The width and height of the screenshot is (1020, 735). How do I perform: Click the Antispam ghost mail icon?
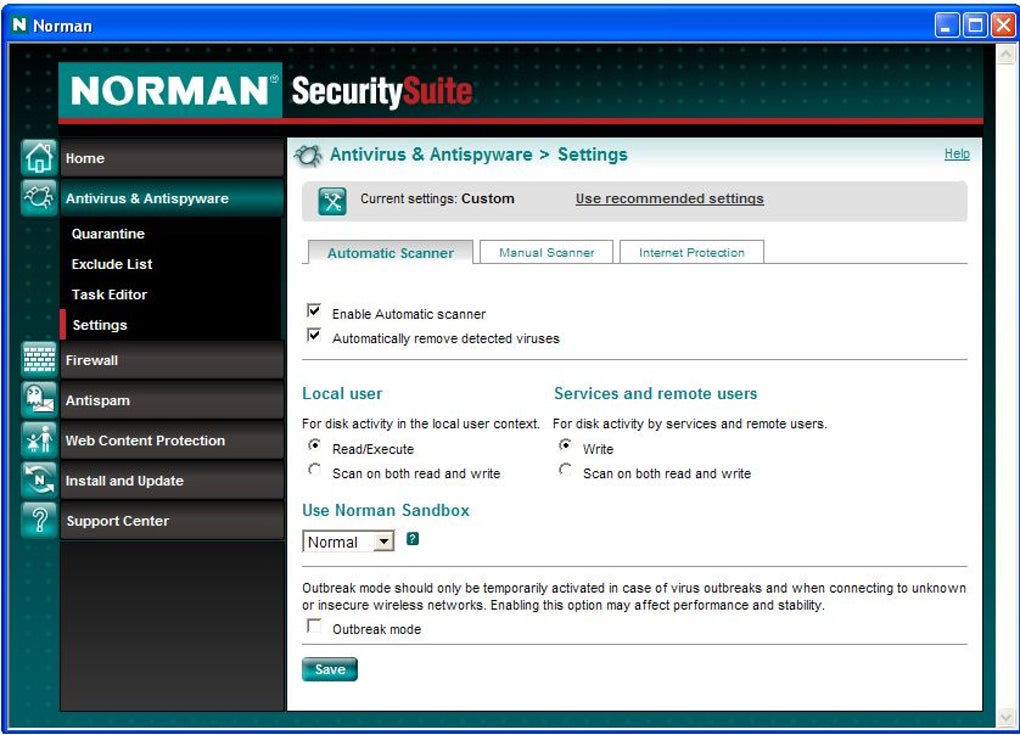click(x=39, y=400)
